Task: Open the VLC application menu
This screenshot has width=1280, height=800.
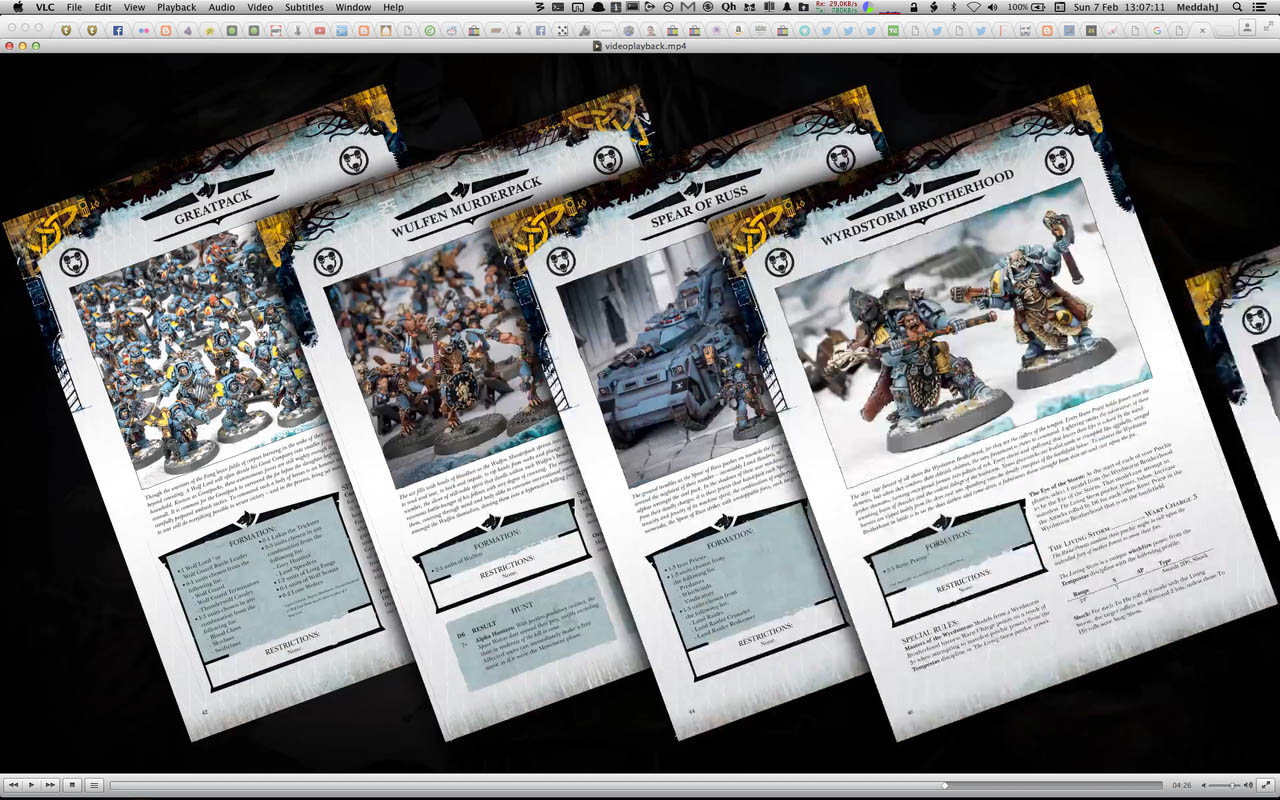Action: 45,7
